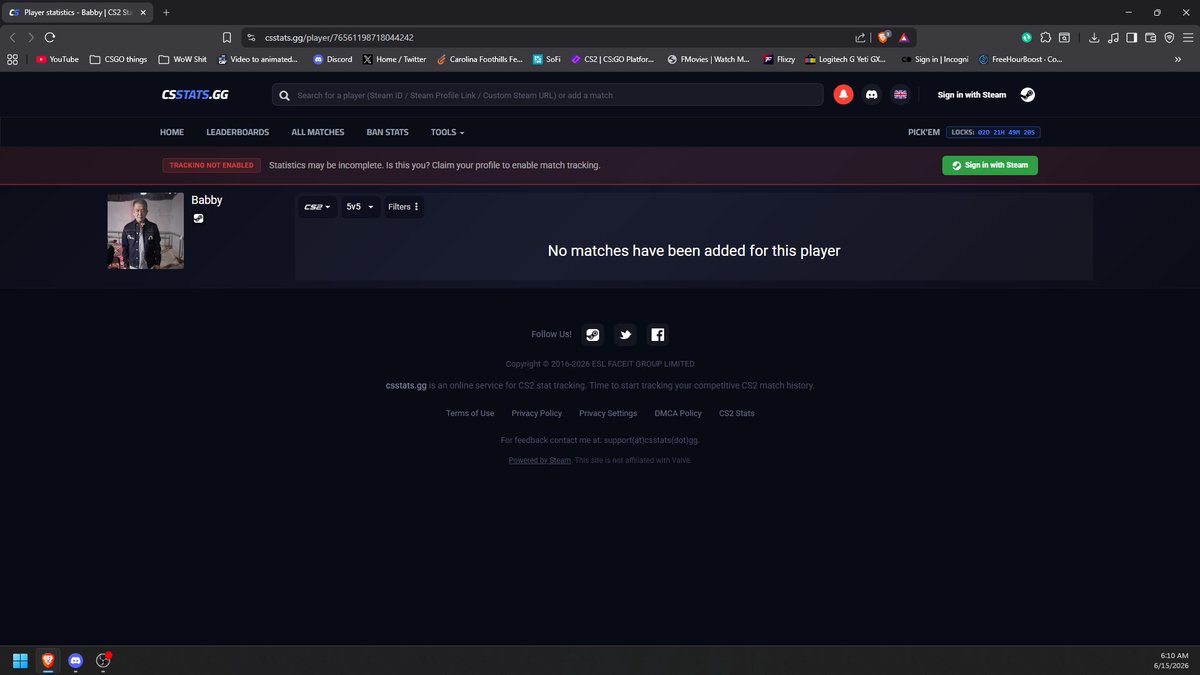Click Babby's profile avatar
Viewport: 1200px width, 675px height.
(x=146, y=231)
